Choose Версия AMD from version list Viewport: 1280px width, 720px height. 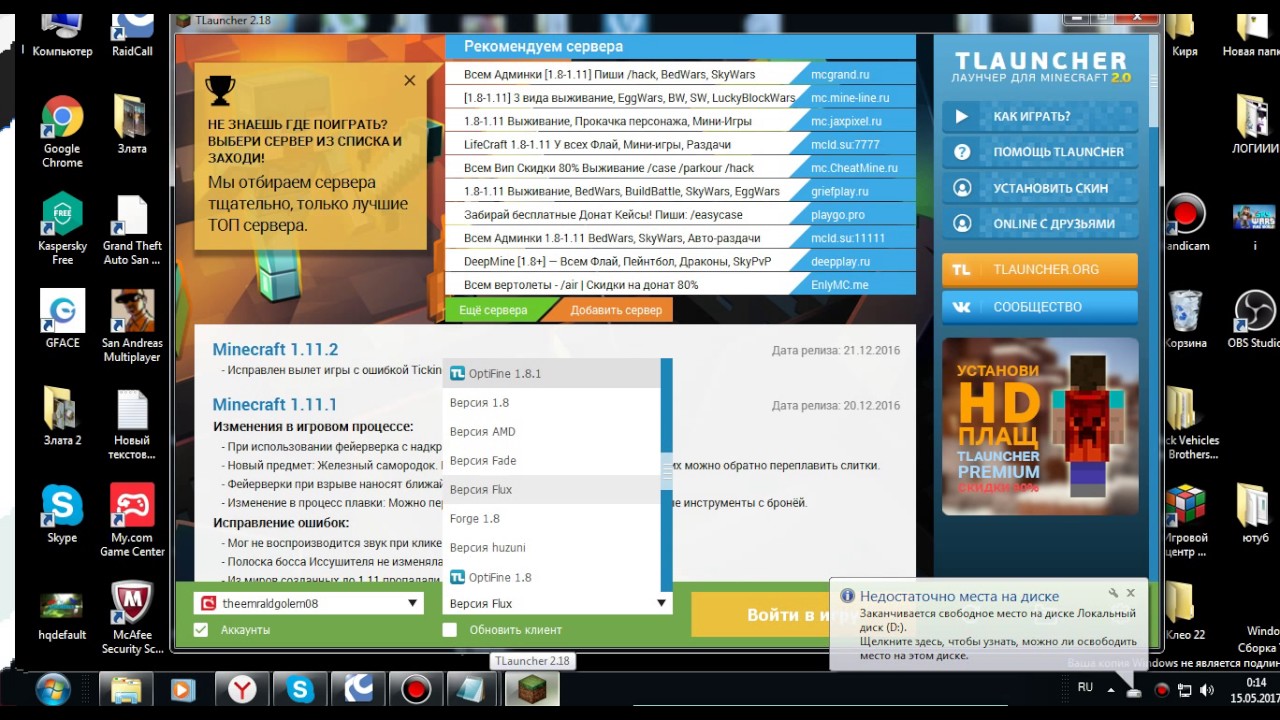point(552,432)
